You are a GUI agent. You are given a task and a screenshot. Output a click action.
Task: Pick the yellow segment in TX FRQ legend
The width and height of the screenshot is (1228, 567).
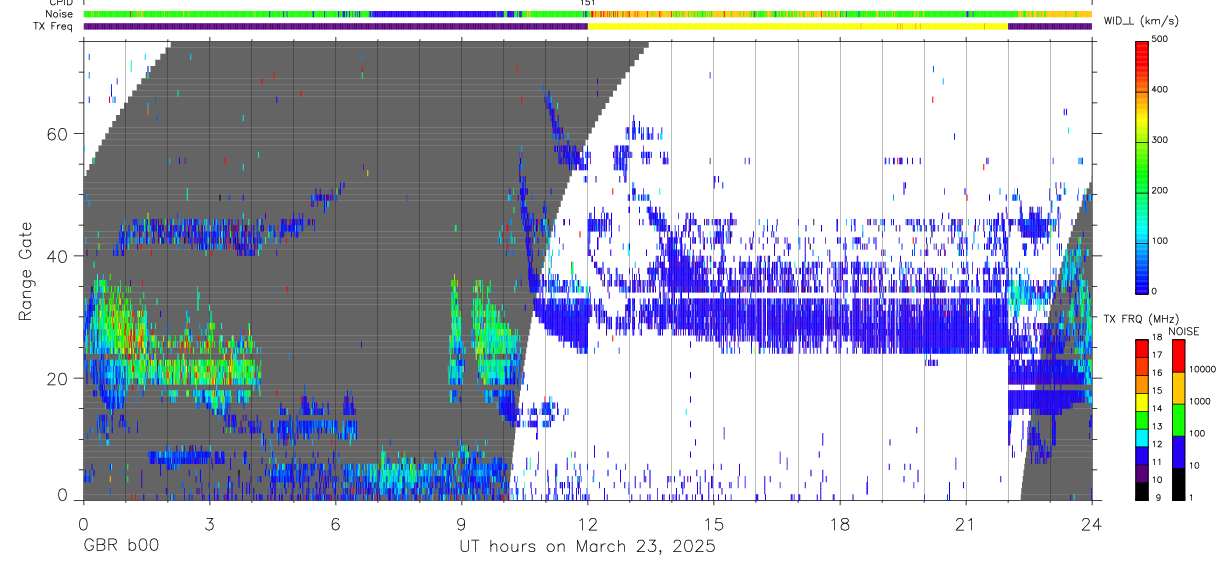[1142, 401]
